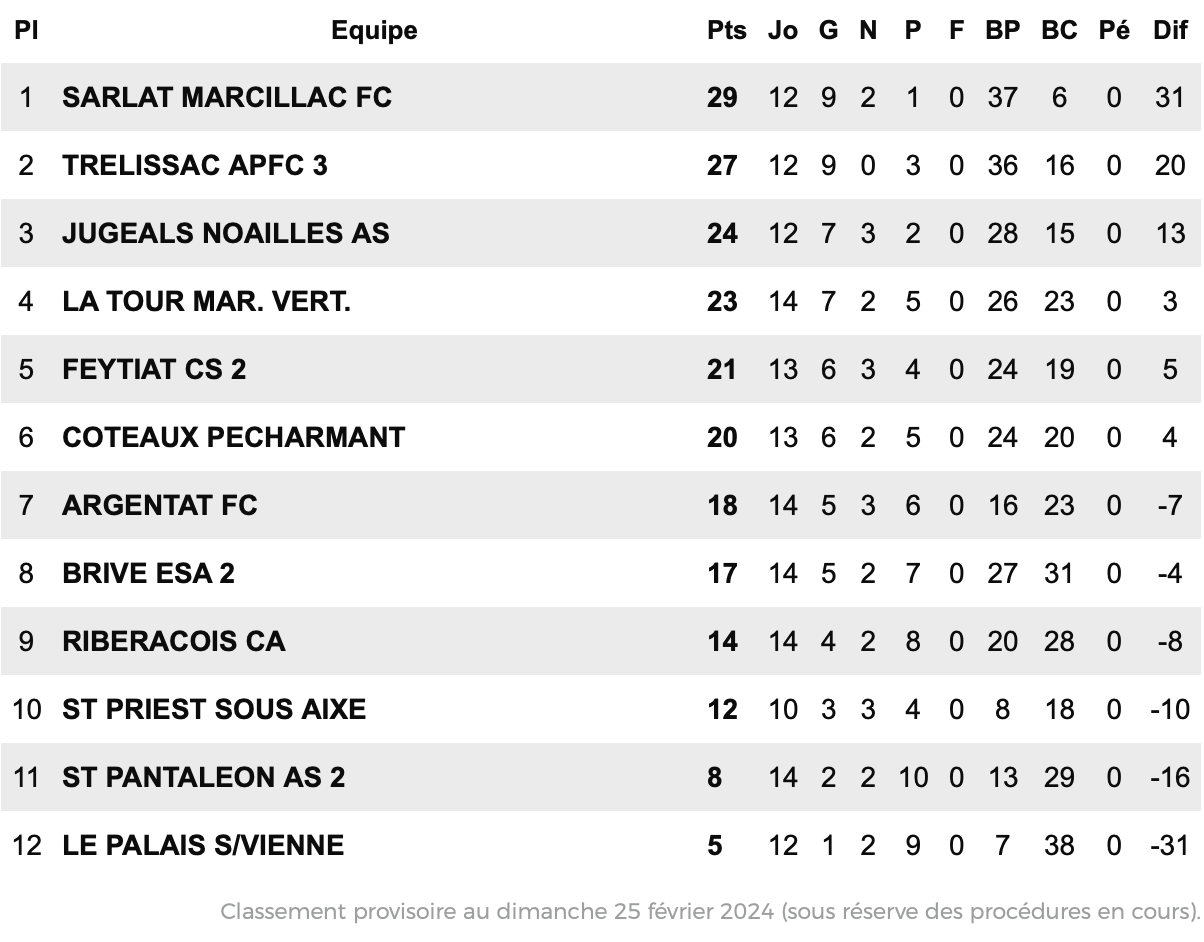Click the BC column header
1204x942 pixels.
coord(1059,30)
